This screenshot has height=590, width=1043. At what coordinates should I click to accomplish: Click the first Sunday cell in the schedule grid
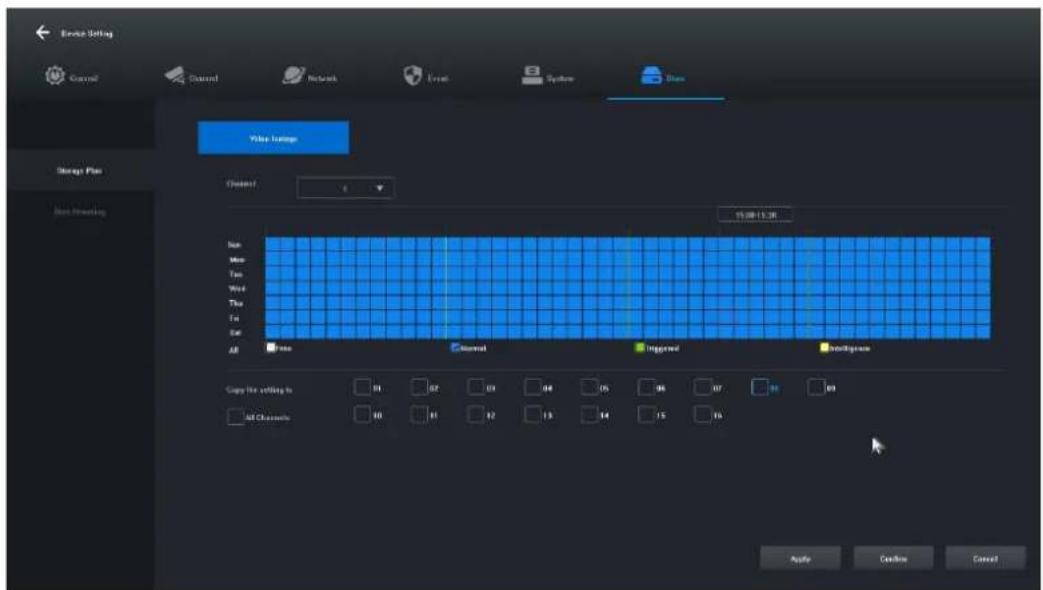coord(273,245)
